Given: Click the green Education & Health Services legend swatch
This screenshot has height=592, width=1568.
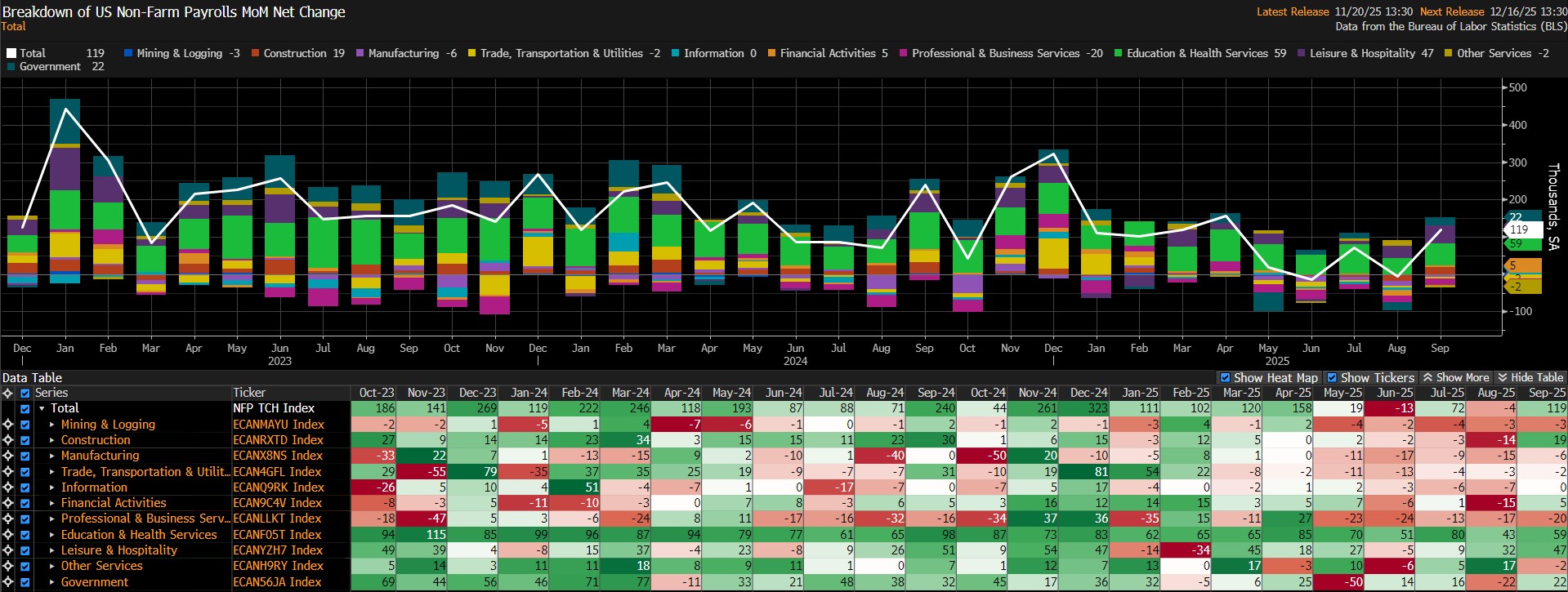Looking at the screenshot, I should tap(1118, 53).
